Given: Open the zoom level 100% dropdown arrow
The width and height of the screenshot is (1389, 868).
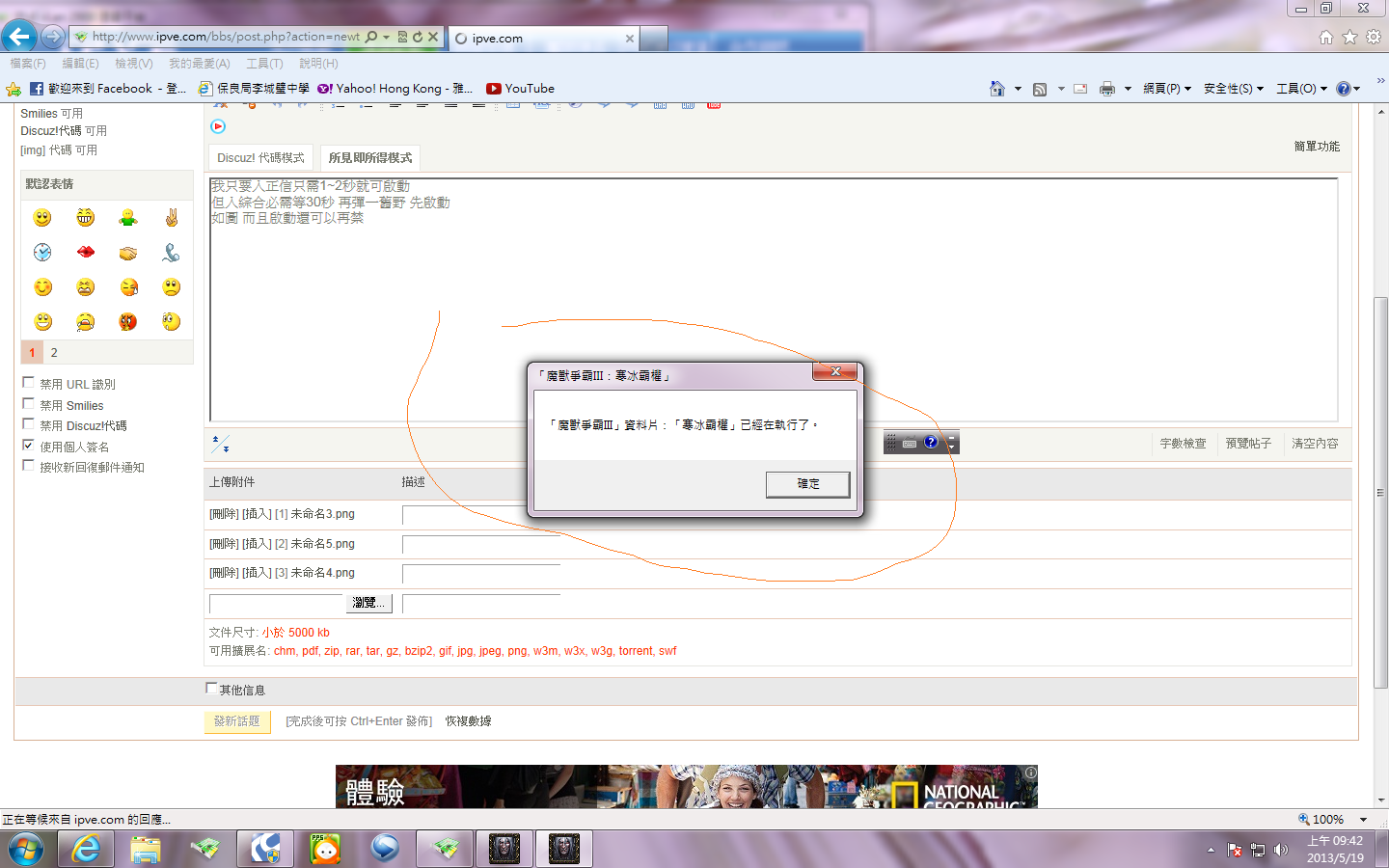Looking at the screenshot, I should pos(1364,820).
